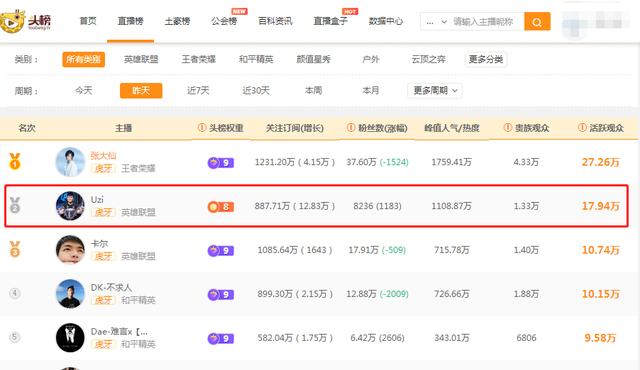Open streamer 张大仙's name link
The height and width of the screenshot is (370, 640).
click(103, 155)
